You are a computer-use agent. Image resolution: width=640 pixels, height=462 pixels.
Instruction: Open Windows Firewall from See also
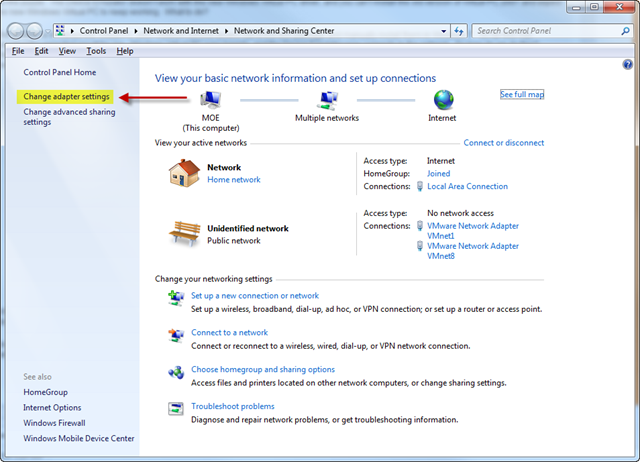pos(56,423)
